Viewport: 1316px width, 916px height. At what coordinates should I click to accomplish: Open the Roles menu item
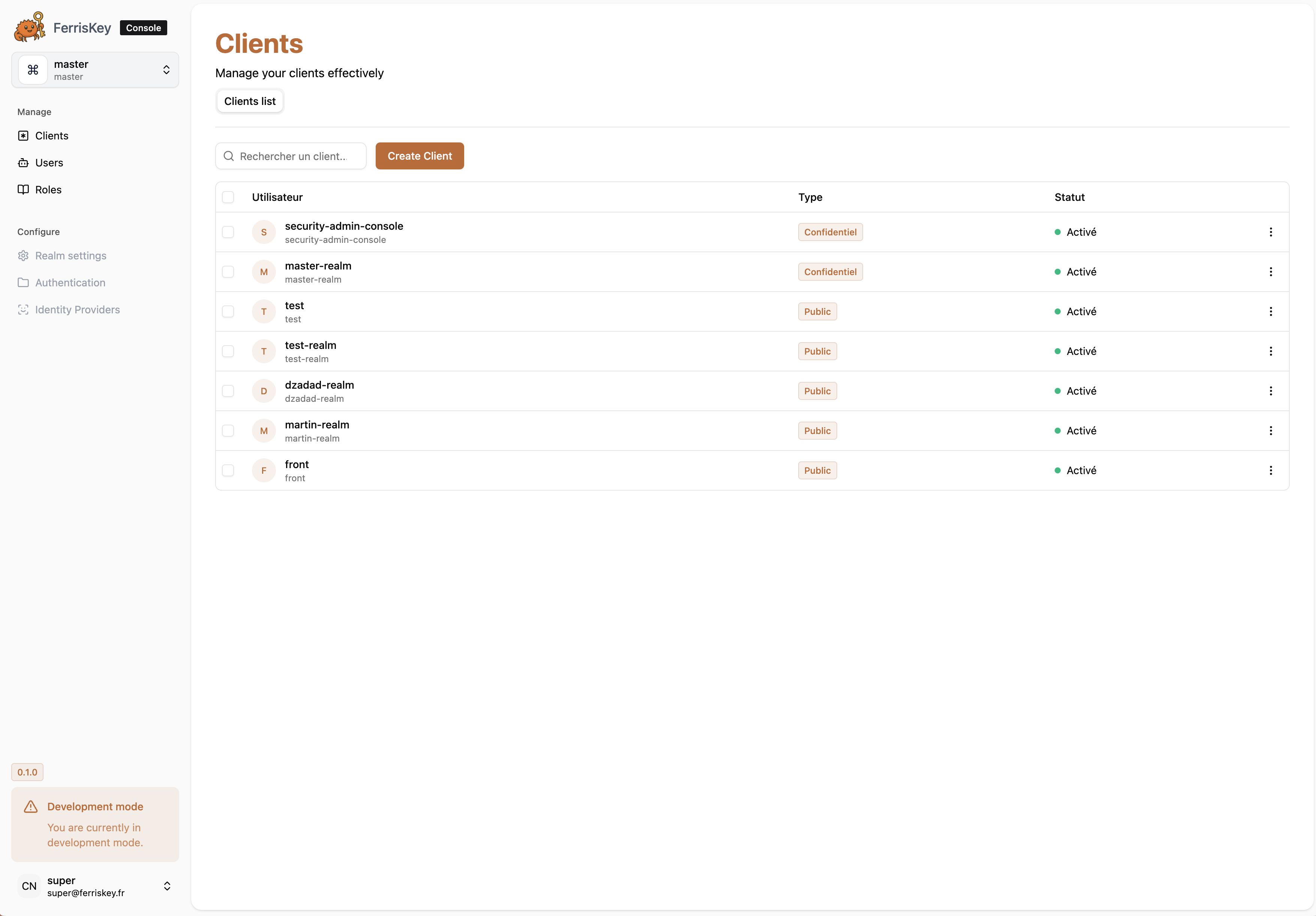click(48, 190)
